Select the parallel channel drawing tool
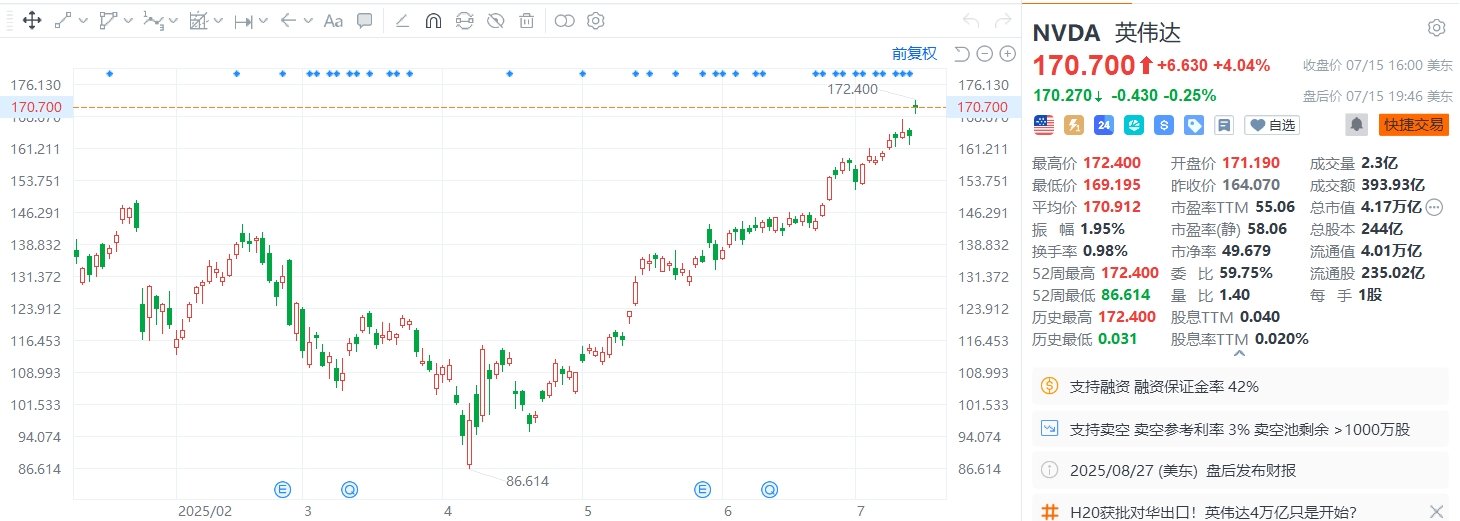Screen dimensions: 1460x521 click(109, 20)
